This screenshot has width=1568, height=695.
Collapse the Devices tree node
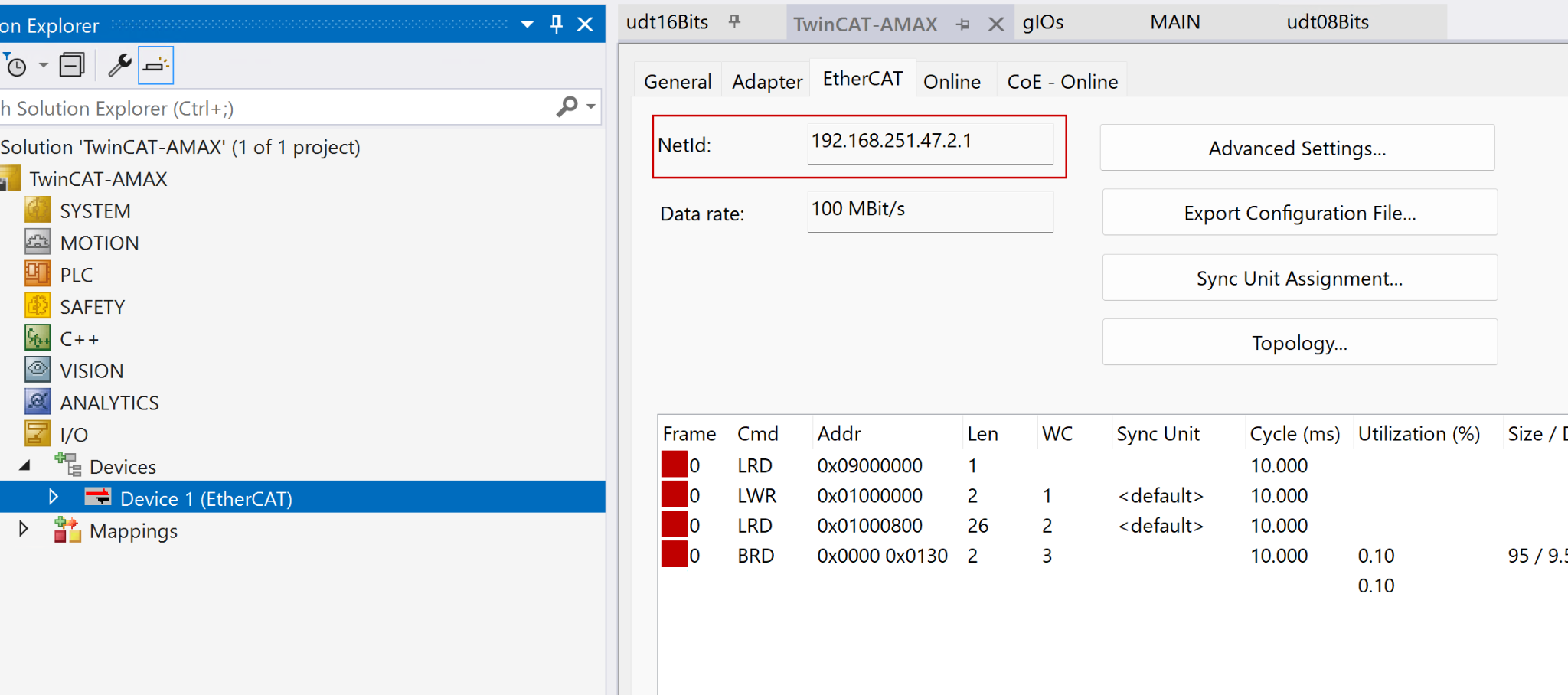point(24,465)
